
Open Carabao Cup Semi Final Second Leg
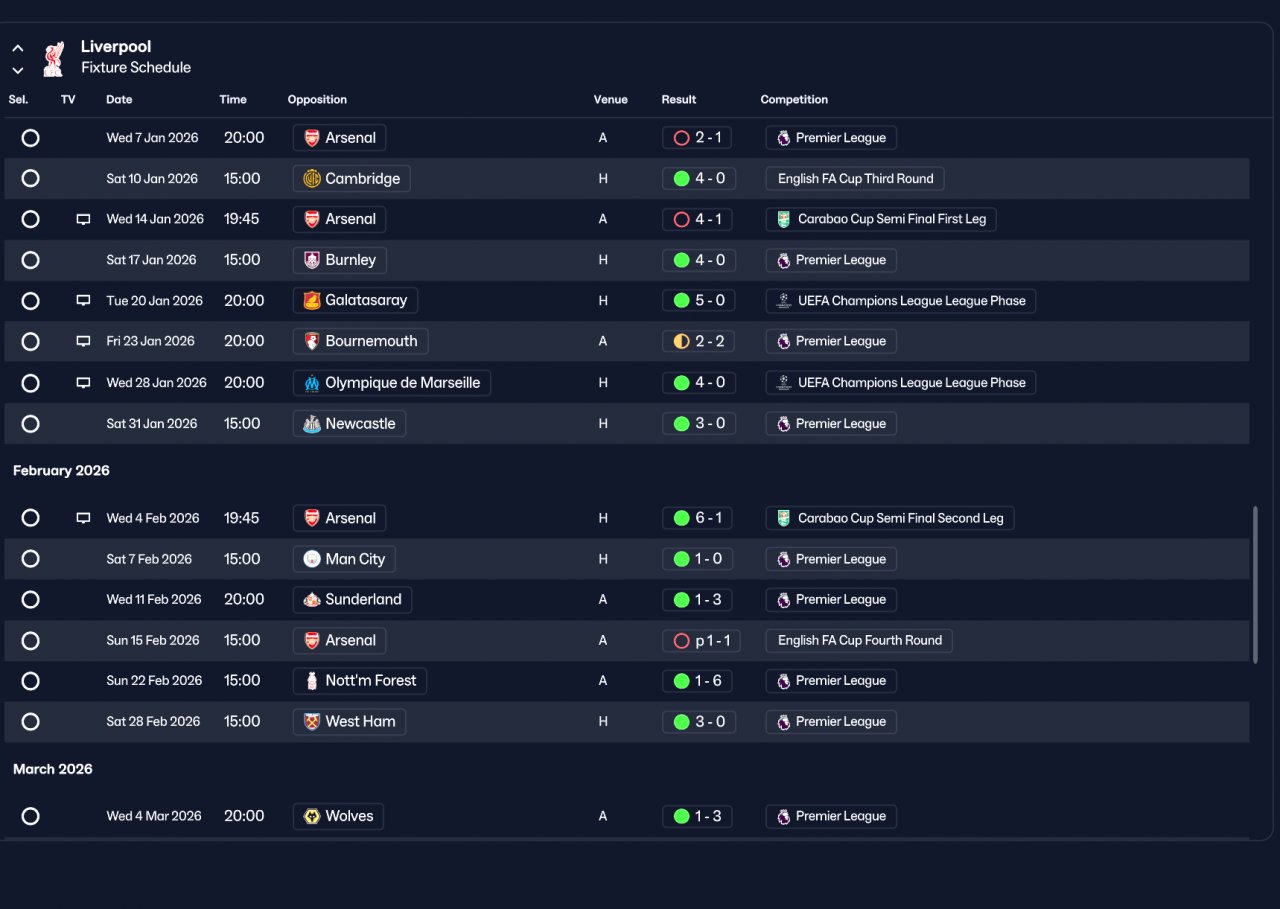tap(890, 518)
